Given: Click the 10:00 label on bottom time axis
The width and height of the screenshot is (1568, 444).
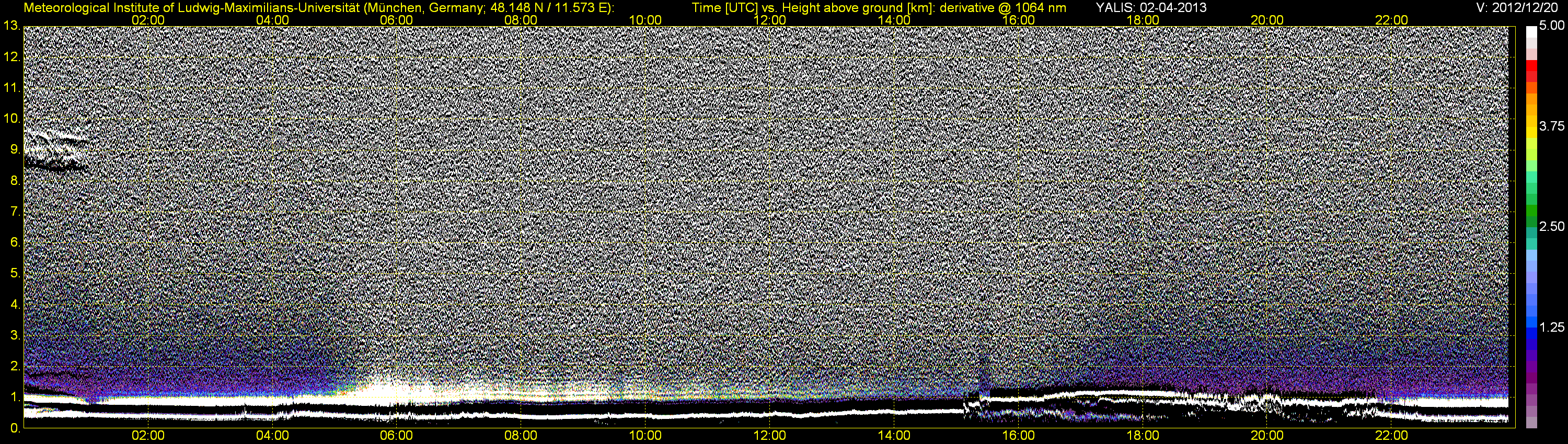Looking at the screenshot, I should pos(645,436).
